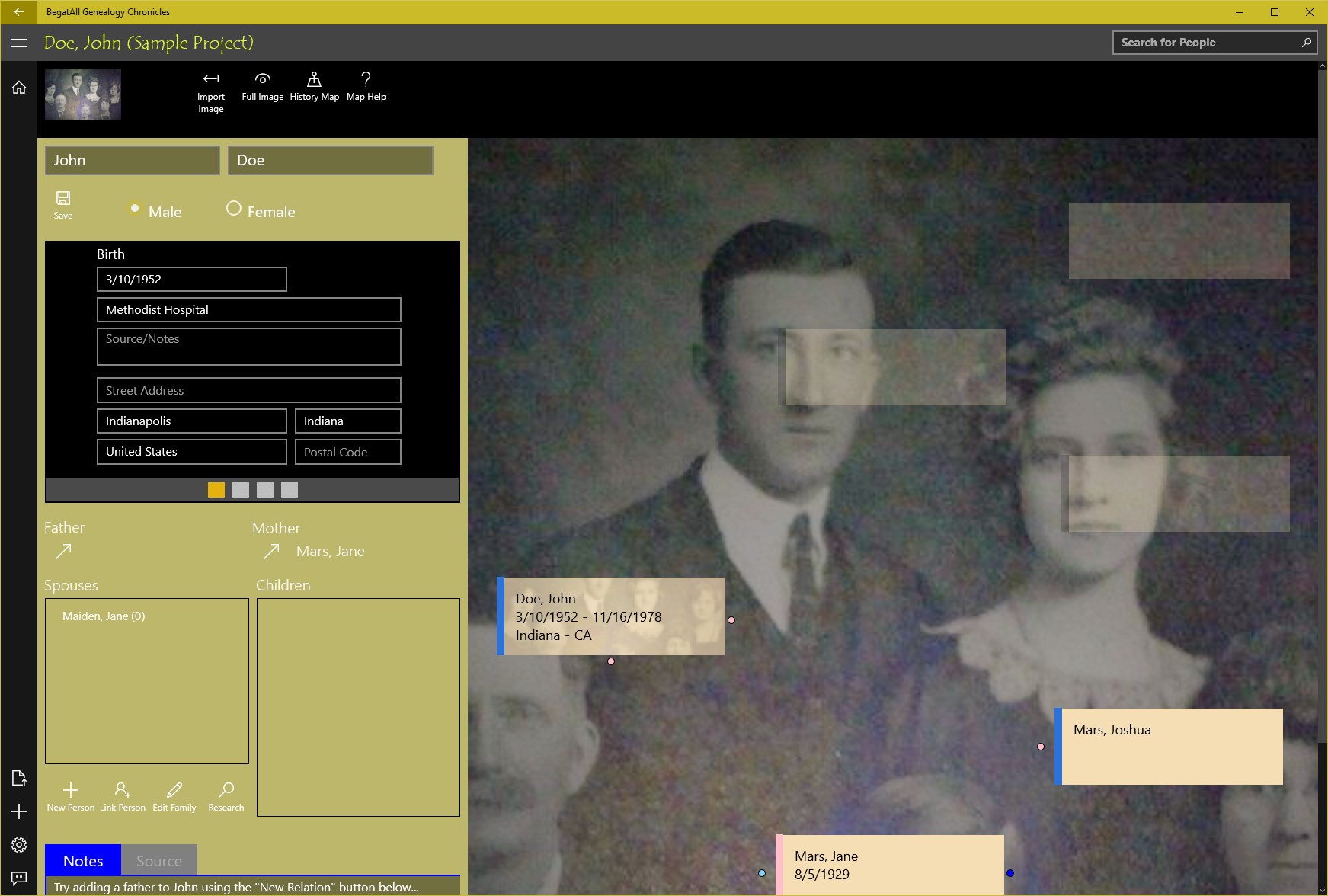Select the Mars, Joshua map card

[x=1169, y=747]
